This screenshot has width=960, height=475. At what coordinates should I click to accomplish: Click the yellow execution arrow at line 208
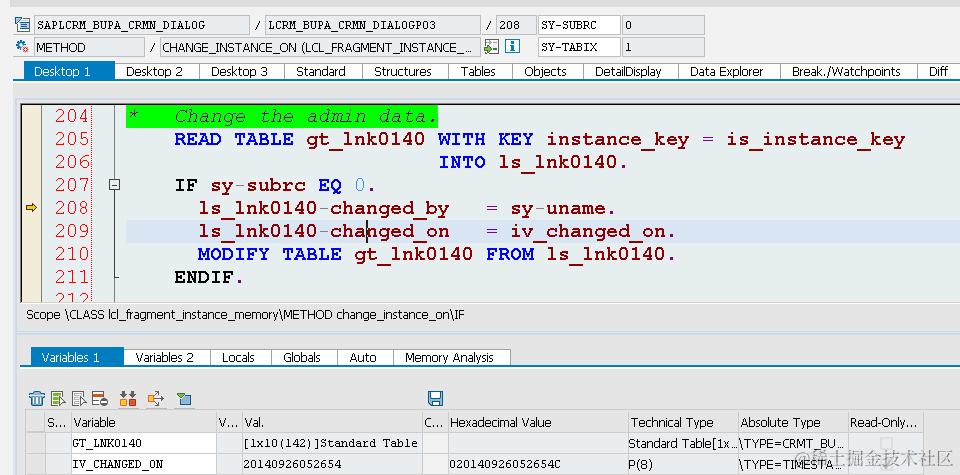click(x=31, y=208)
